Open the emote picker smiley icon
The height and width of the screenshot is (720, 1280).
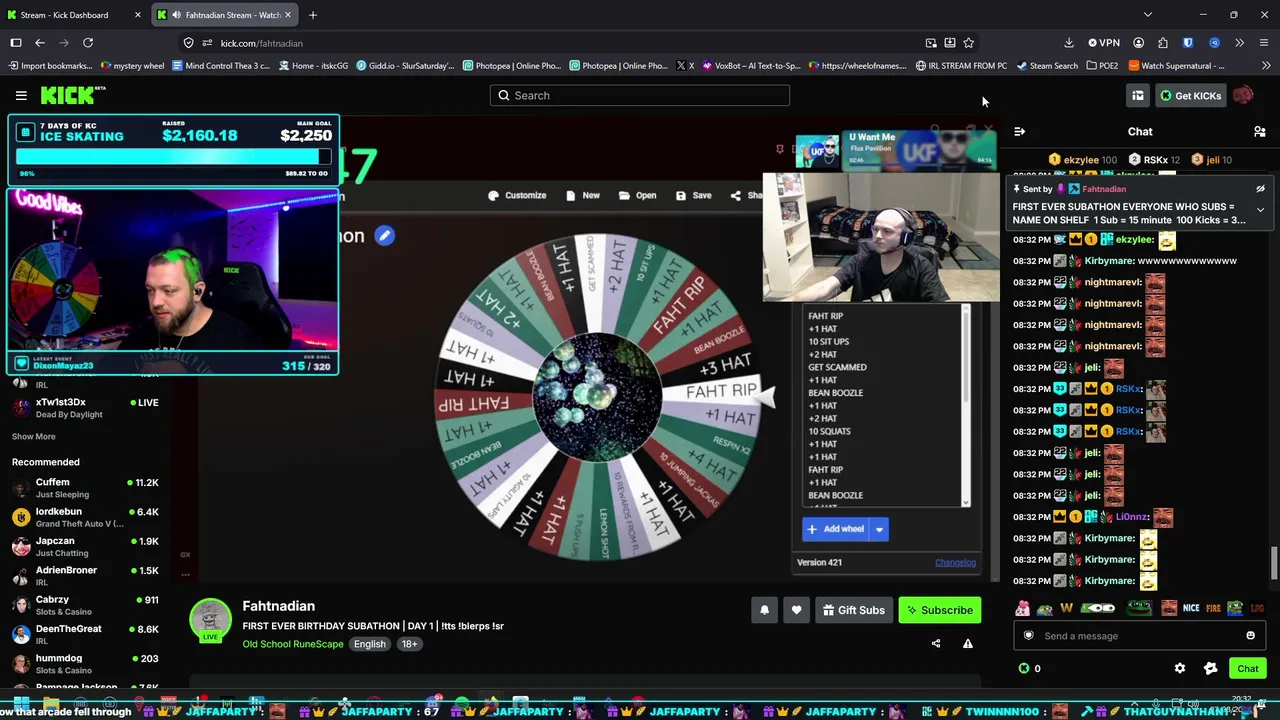pyautogui.click(x=1250, y=635)
